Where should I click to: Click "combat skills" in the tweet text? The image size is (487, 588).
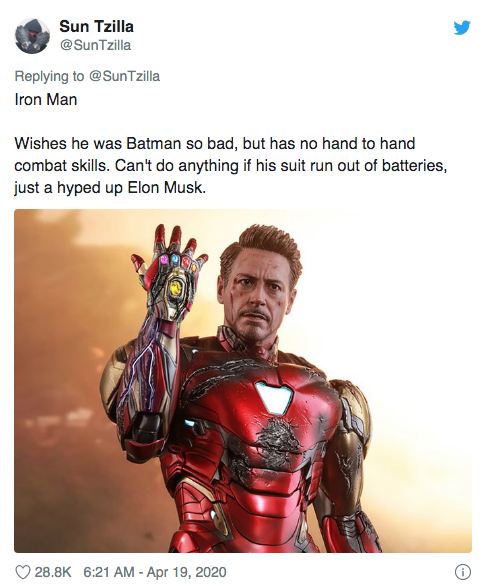(62, 166)
